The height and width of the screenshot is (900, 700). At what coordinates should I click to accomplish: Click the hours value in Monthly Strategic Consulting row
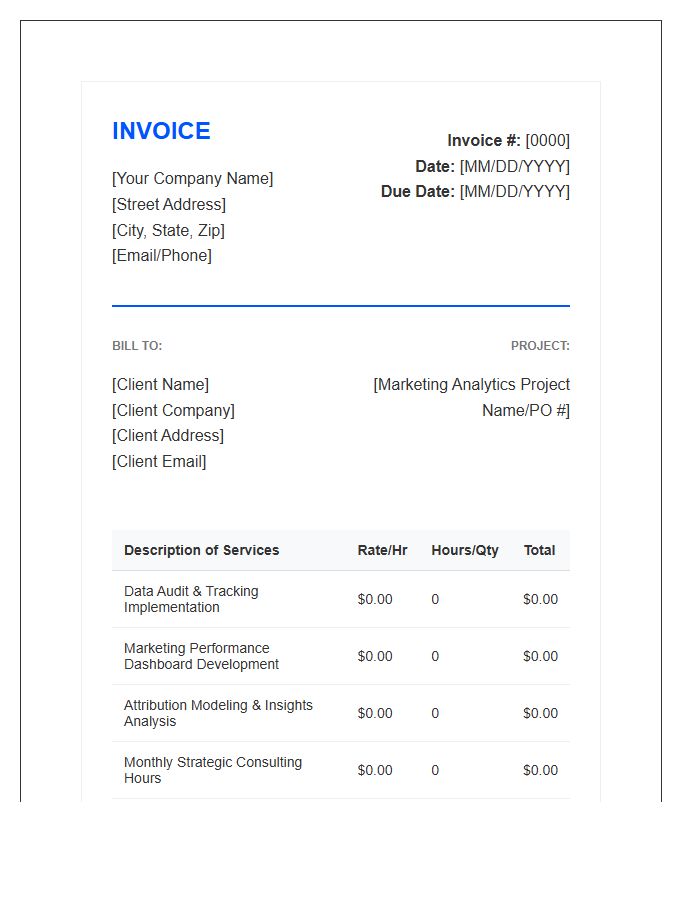click(435, 770)
